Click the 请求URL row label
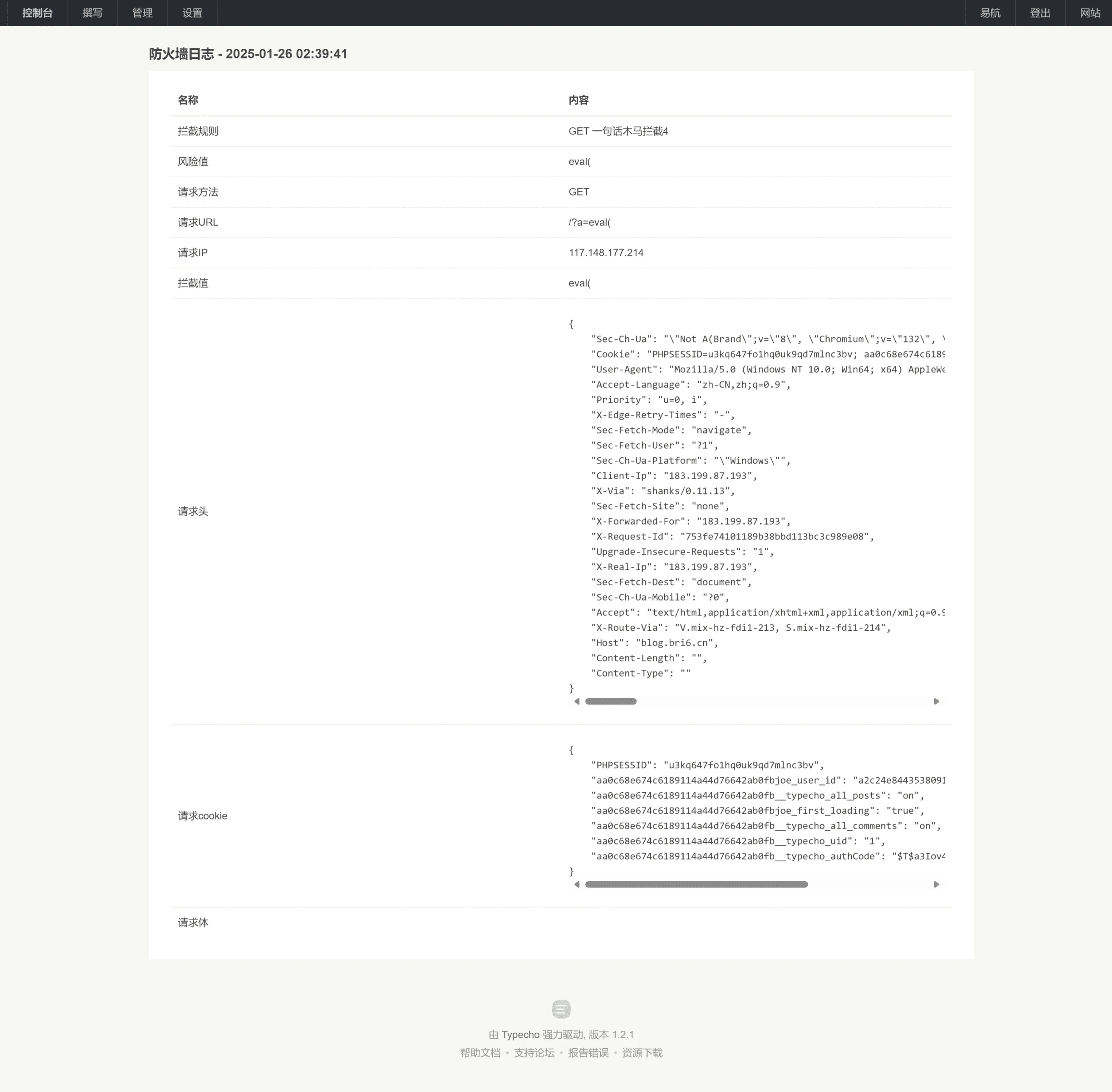The image size is (1112, 1092). coord(198,222)
